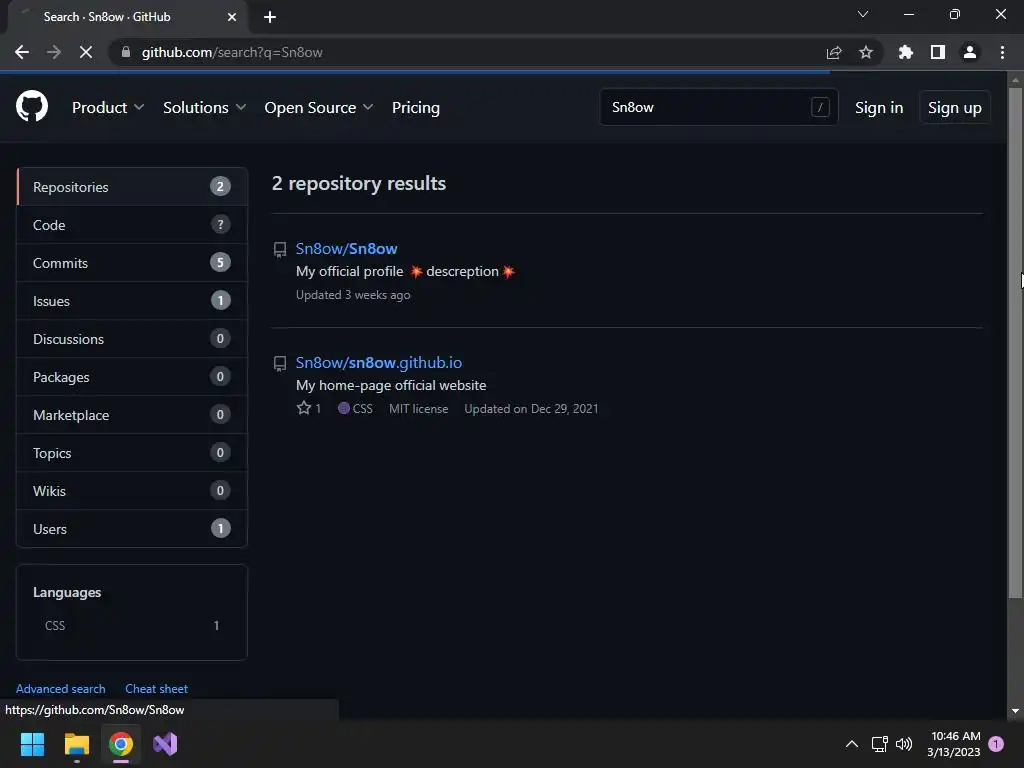Toggle the browser side panel icon
This screenshot has width=1024, height=768.
(938, 52)
